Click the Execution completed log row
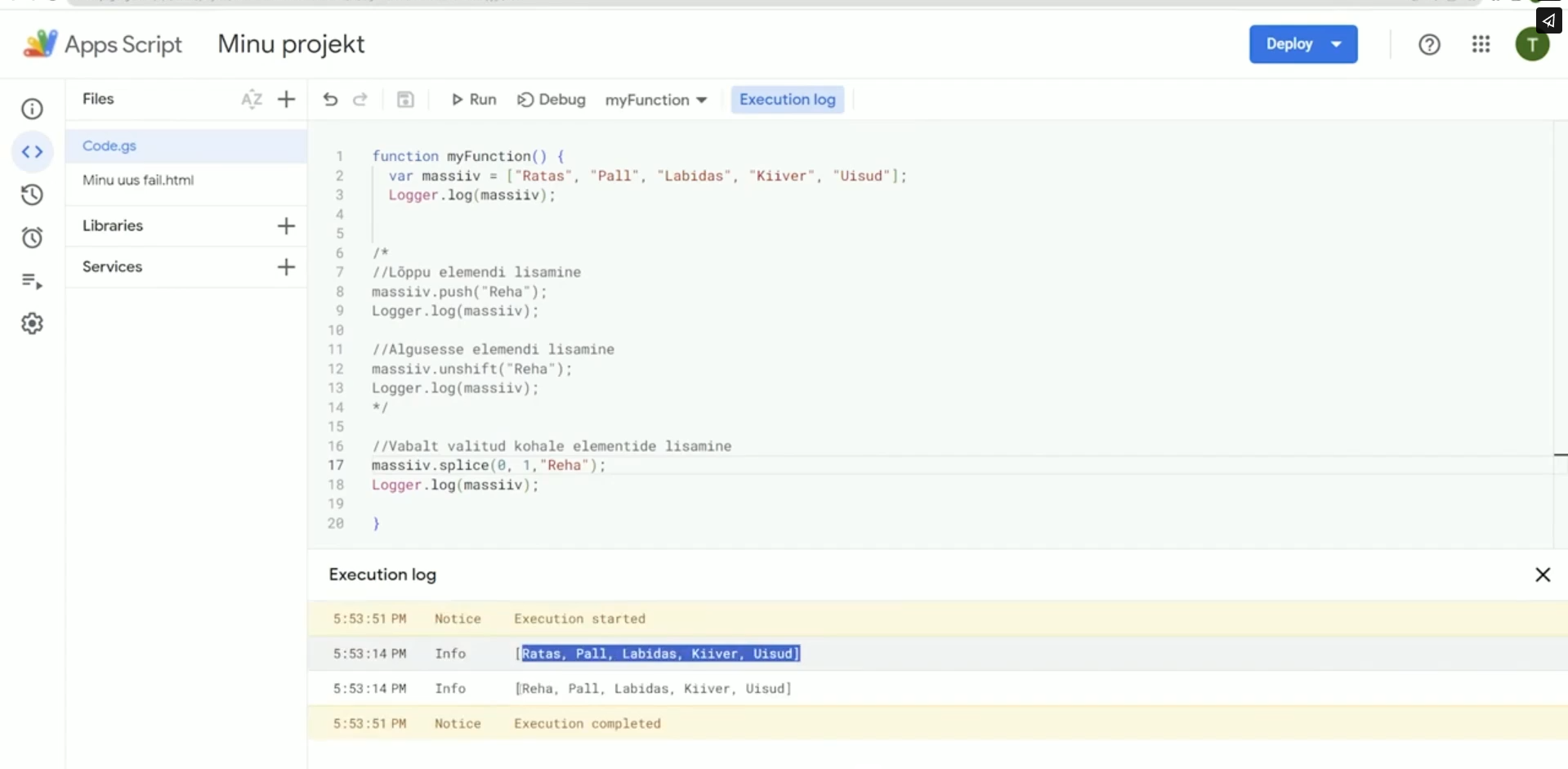Image resolution: width=1568 pixels, height=769 pixels. pos(937,724)
